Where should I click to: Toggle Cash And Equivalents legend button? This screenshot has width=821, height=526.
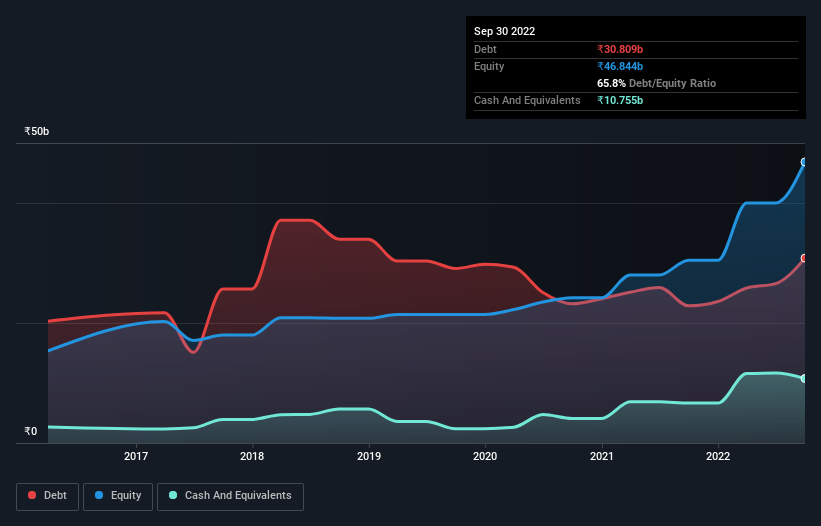(230, 496)
